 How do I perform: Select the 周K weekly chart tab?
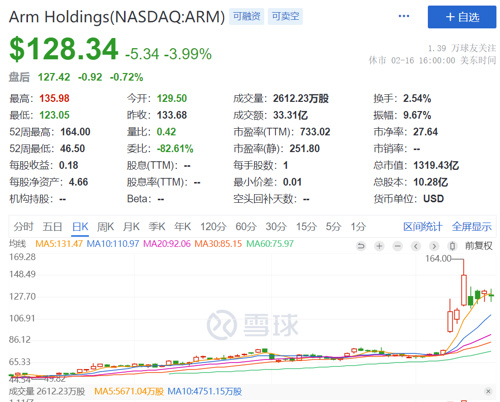click(x=106, y=227)
